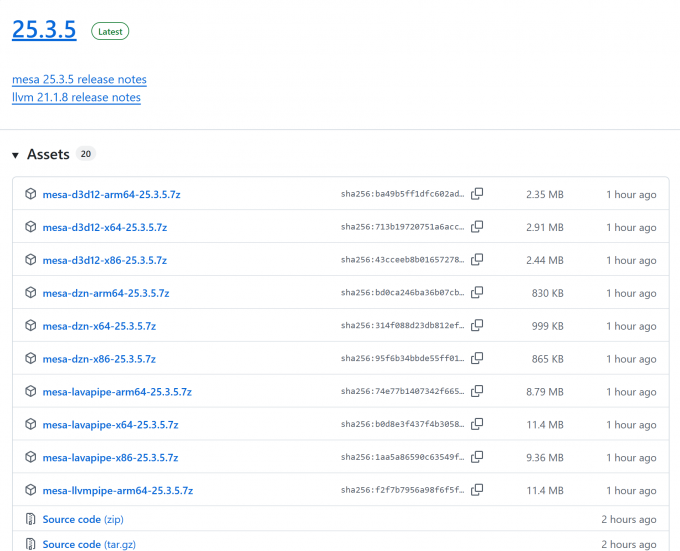Click archive icon beside Source code (tar.gz)
680x551 pixels.
click(30, 544)
